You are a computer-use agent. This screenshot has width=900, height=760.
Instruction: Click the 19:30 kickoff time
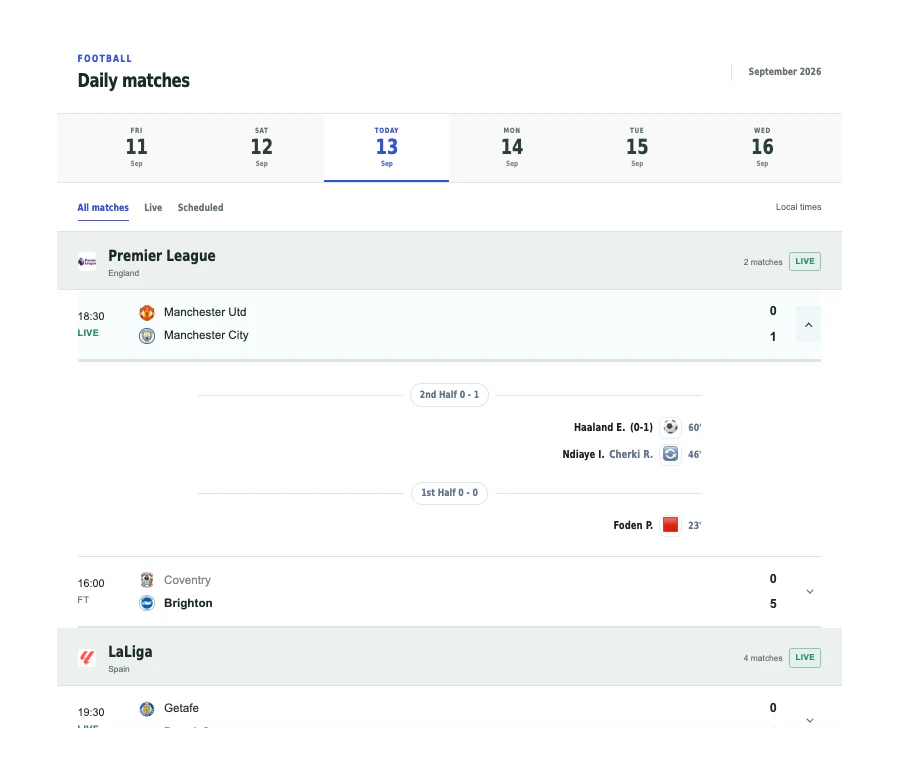[x=91, y=712]
